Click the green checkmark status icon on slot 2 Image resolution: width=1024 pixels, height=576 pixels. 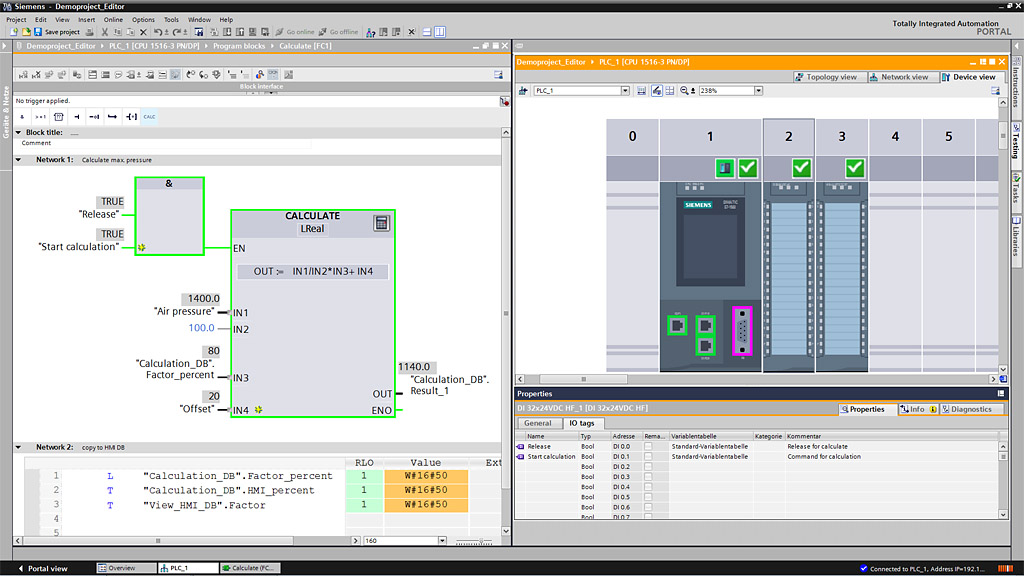coord(801,167)
